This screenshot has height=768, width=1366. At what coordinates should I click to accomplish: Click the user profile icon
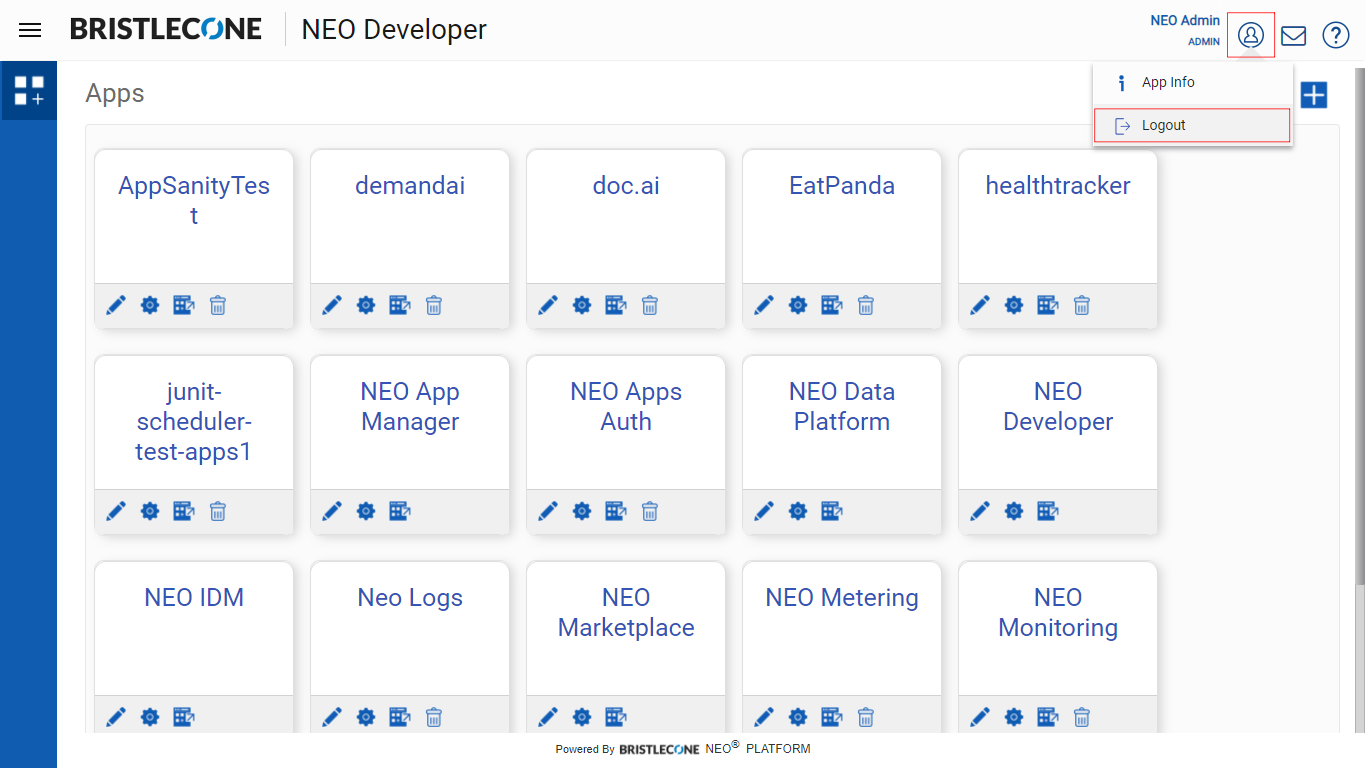[1251, 35]
